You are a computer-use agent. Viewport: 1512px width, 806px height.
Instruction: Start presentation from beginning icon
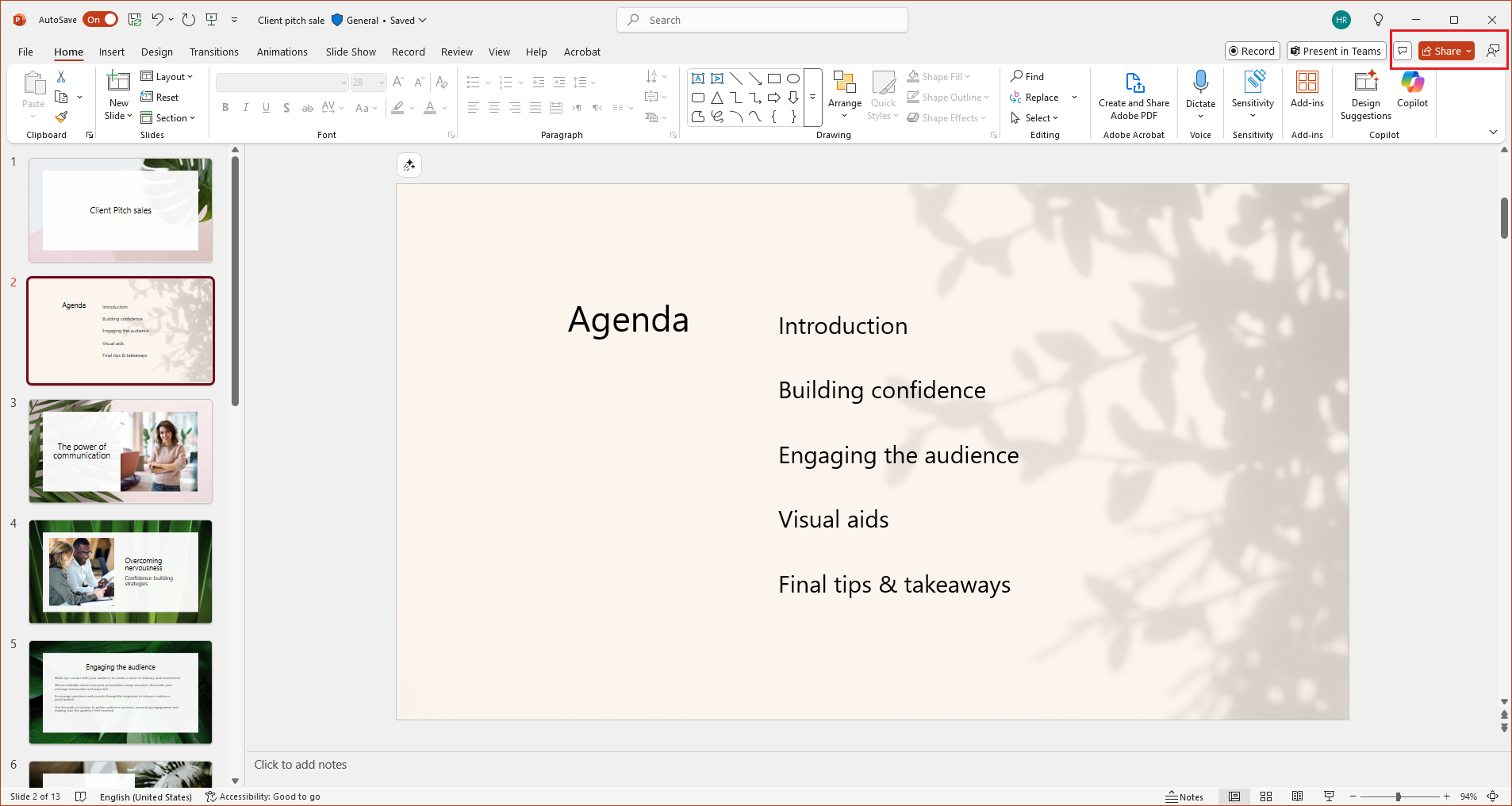coord(211,20)
